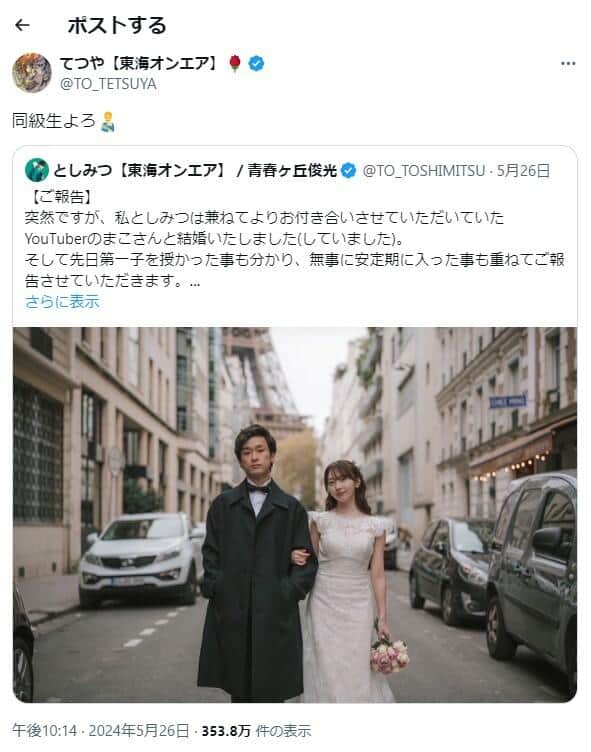Open the @TO_TOSHIMITSU handle link
The image size is (591, 752).
(424, 171)
